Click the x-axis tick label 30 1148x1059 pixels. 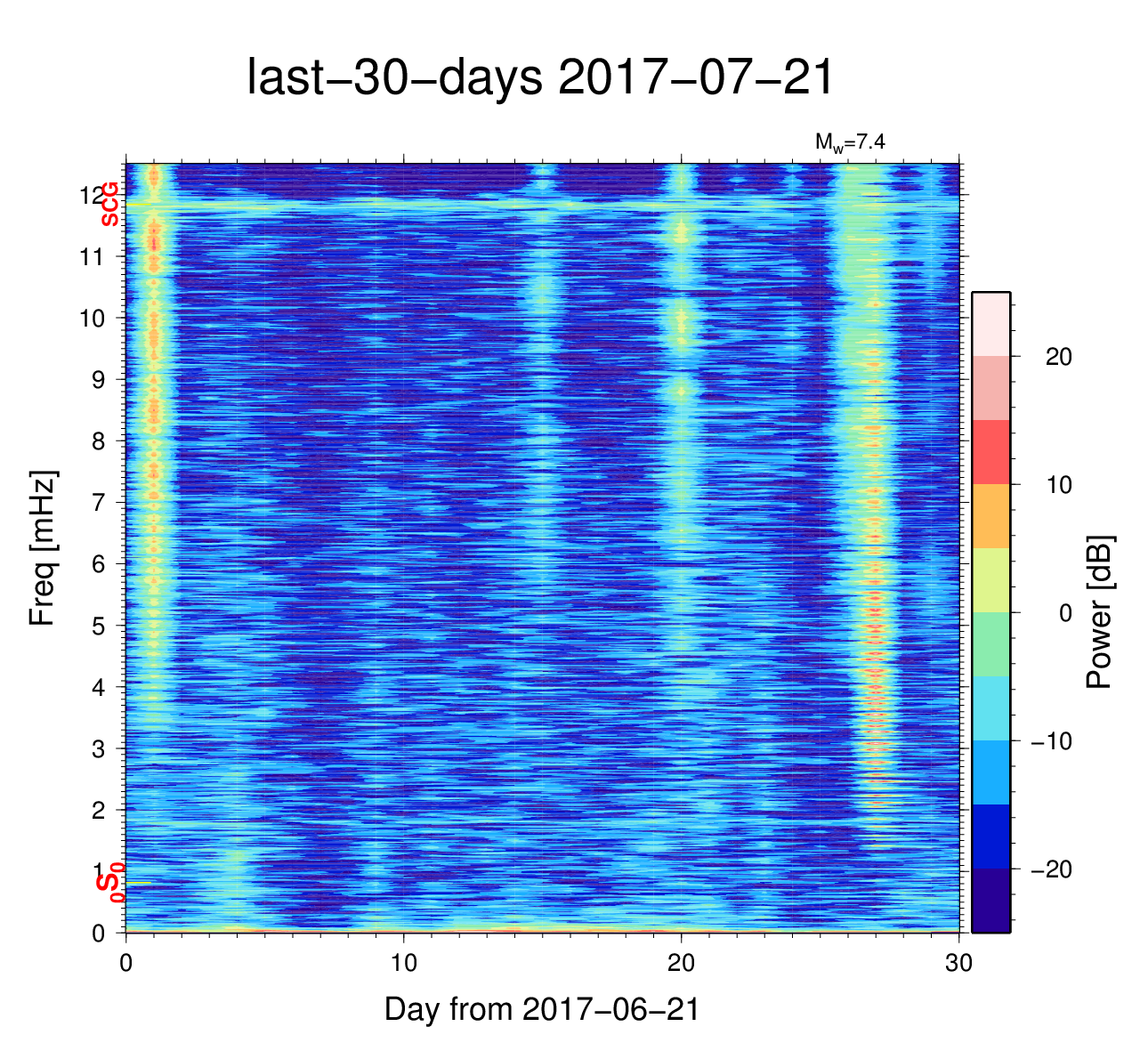958,964
